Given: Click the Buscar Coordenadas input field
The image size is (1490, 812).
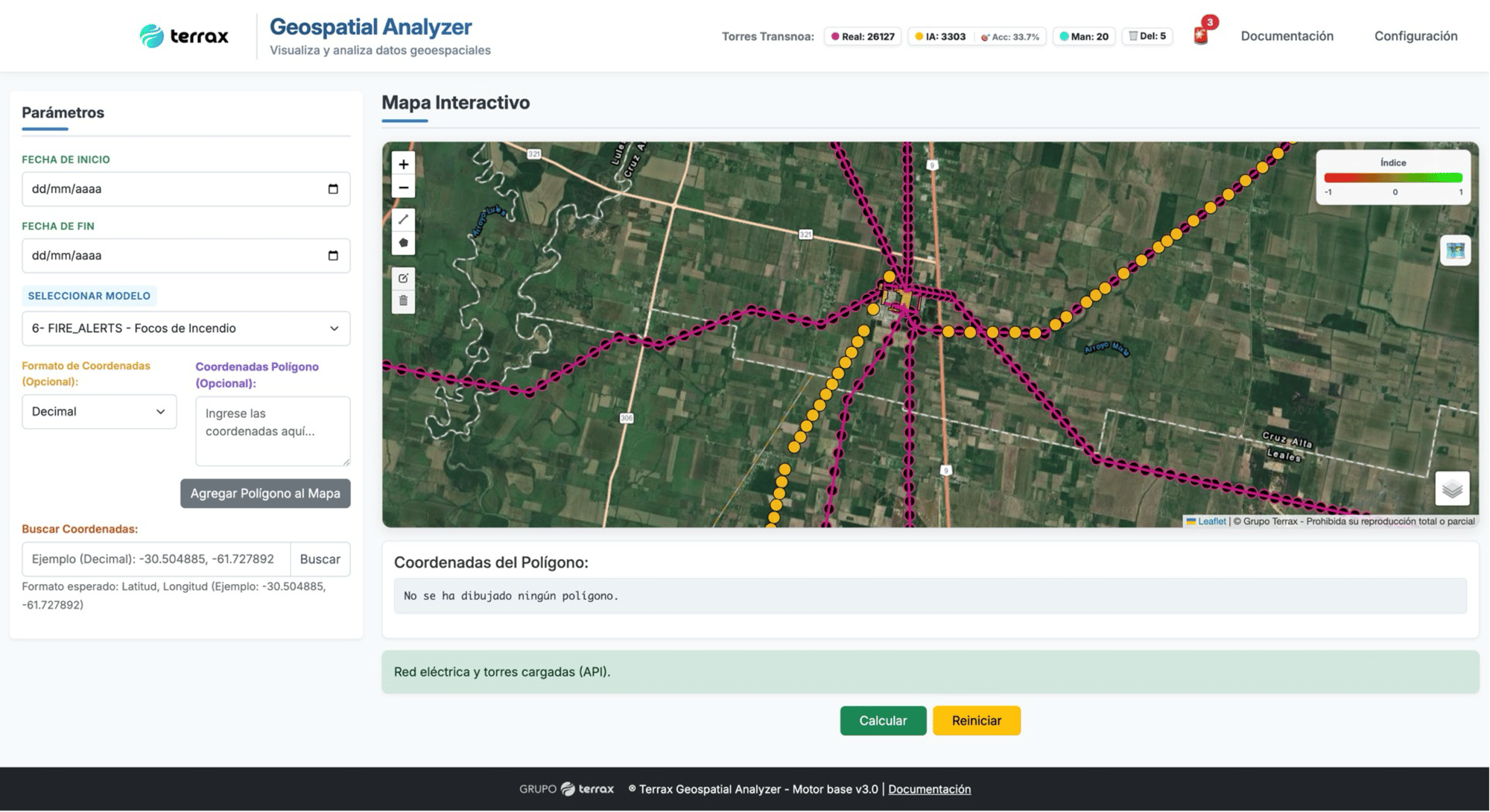Looking at the screenshot, I should point(156,559).
